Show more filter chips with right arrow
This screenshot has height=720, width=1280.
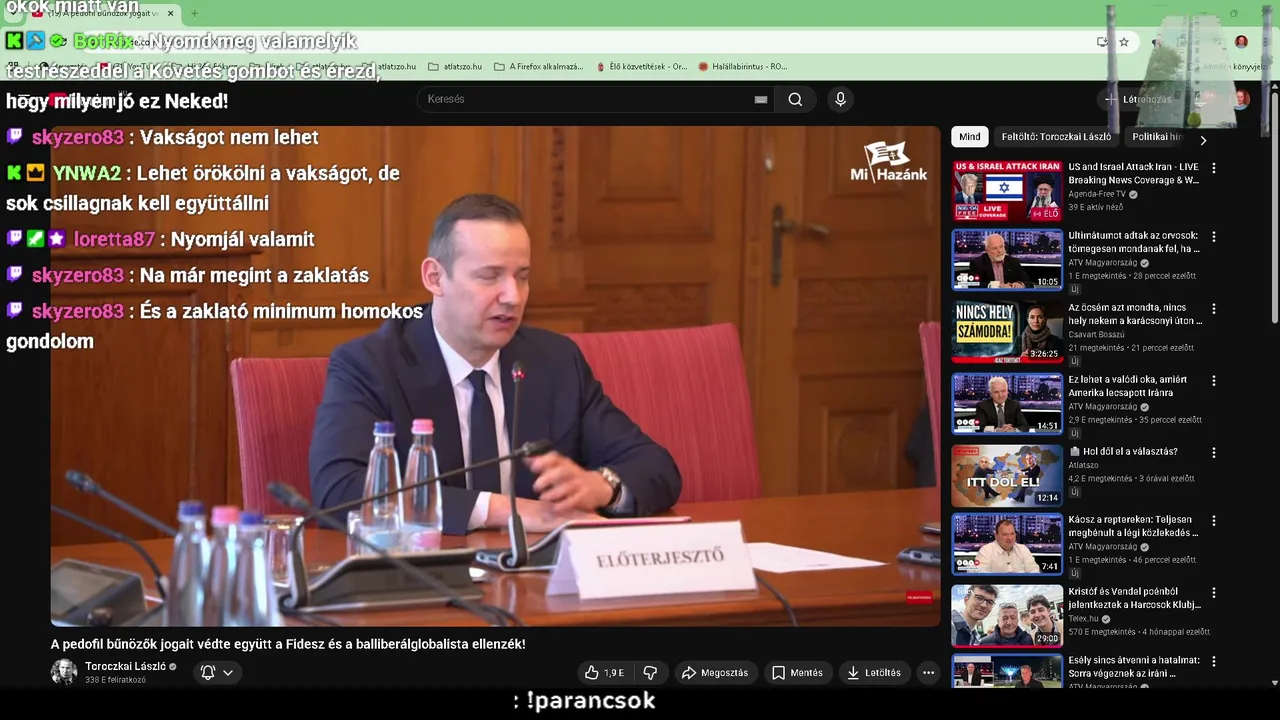[1203, 140]
